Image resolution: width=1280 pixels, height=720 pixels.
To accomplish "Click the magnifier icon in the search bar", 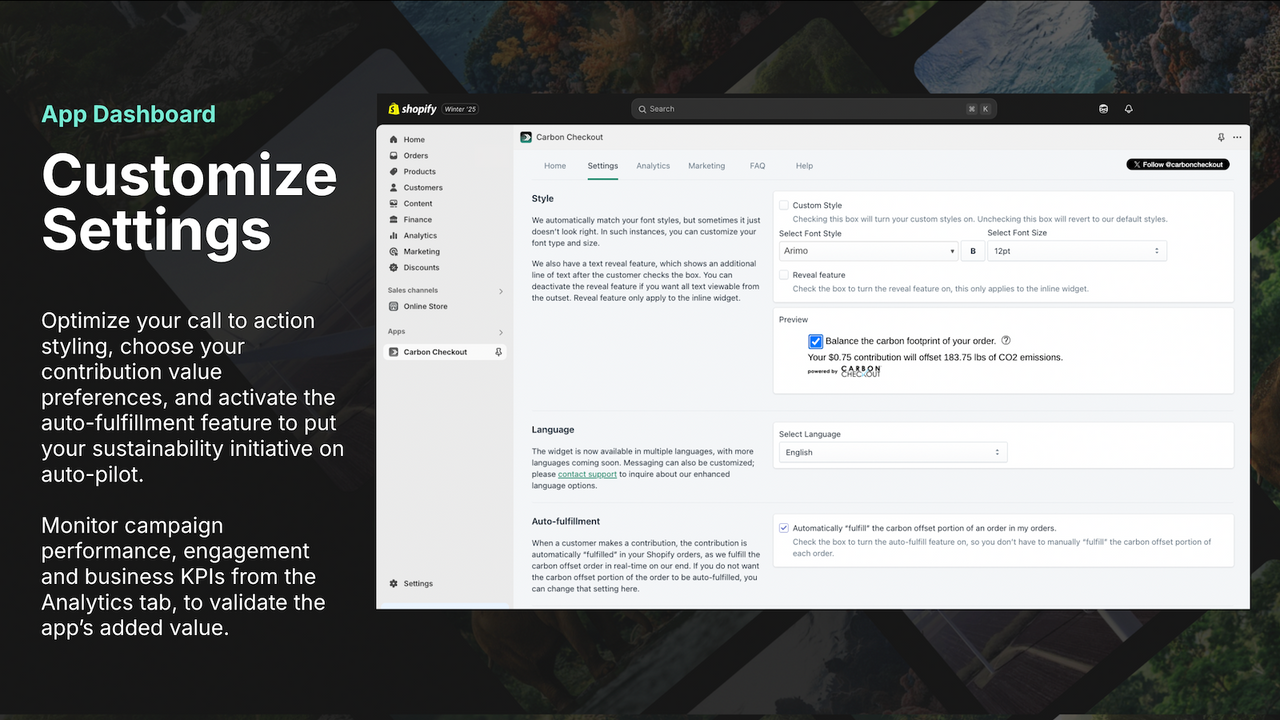I will tap(642, 109).
